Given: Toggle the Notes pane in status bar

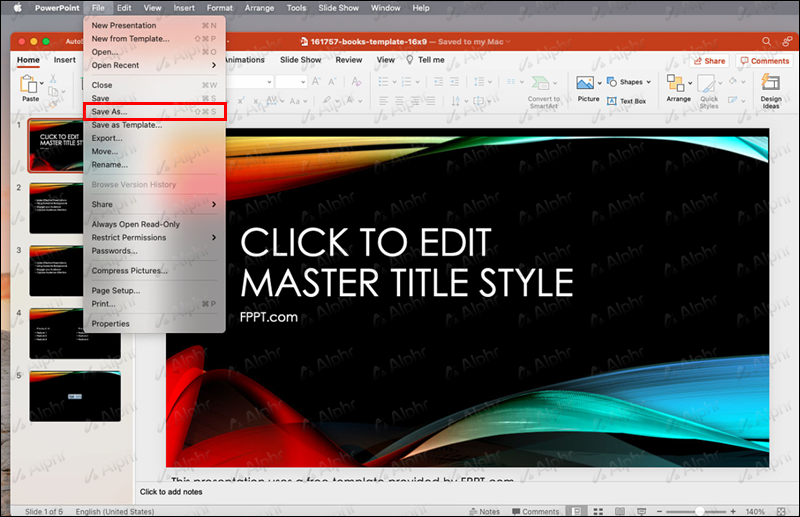Looking at the screenshot, I should (x=483, y=511).
